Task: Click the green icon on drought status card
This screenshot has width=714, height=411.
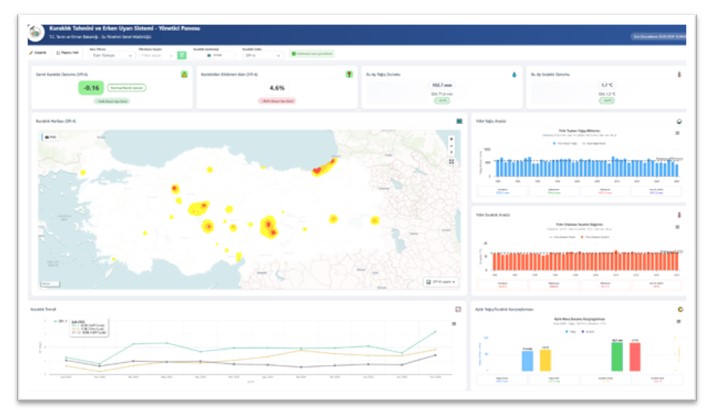Action: [184, 74]
